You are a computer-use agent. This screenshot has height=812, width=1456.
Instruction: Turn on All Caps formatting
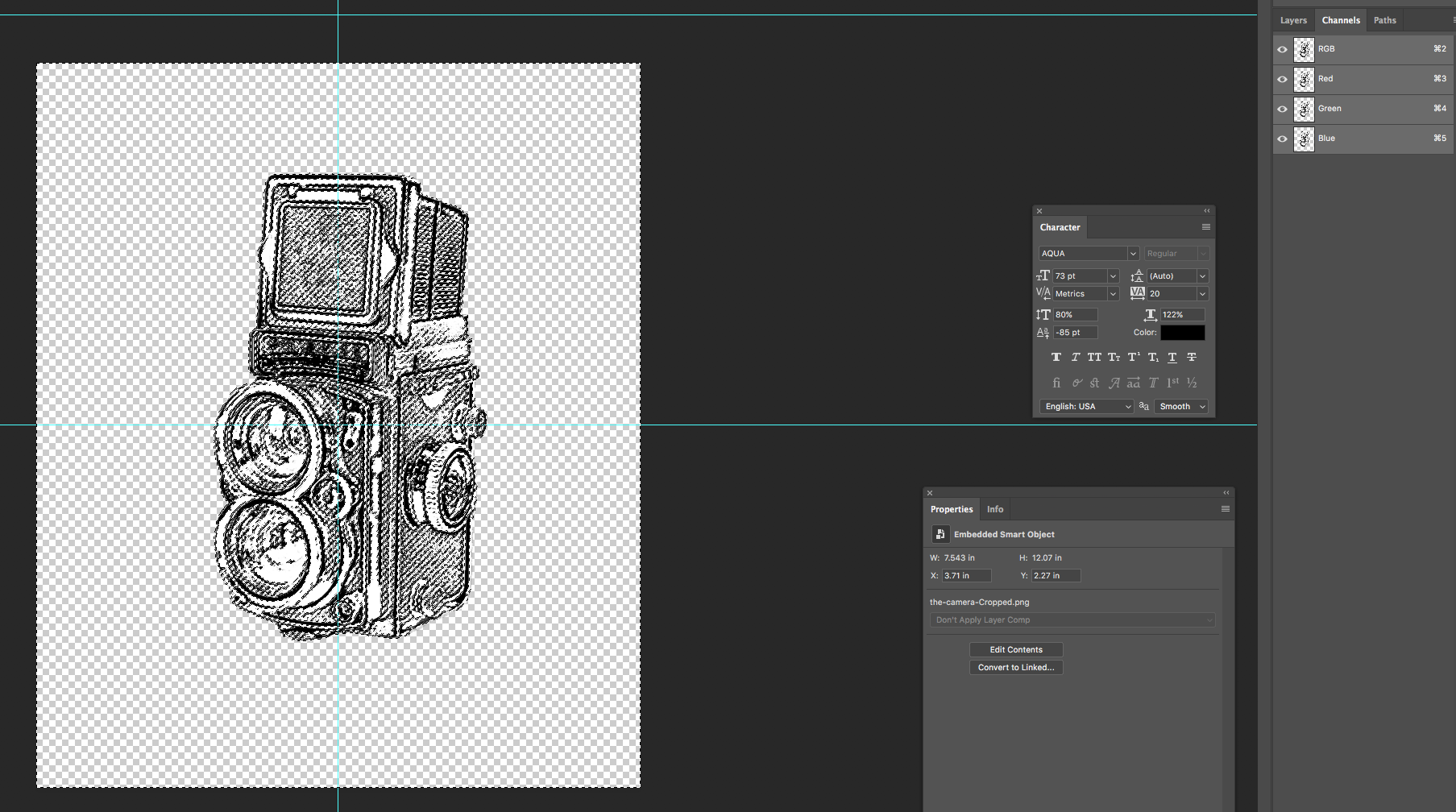(1094, 357)
